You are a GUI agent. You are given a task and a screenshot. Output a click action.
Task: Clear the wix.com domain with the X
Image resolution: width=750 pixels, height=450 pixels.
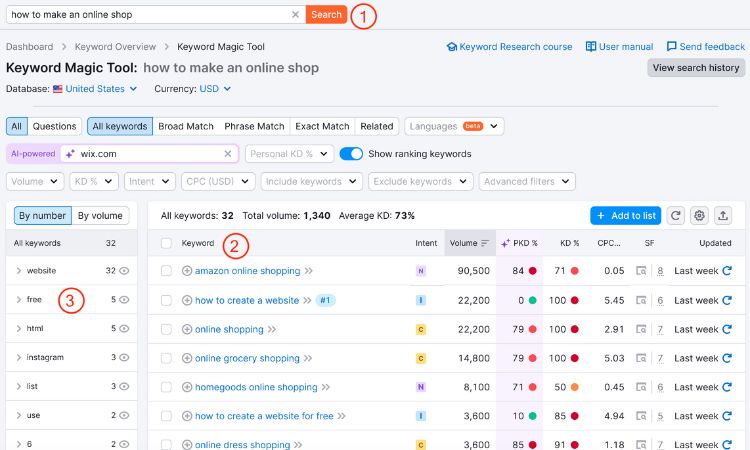tap(228, 154)
